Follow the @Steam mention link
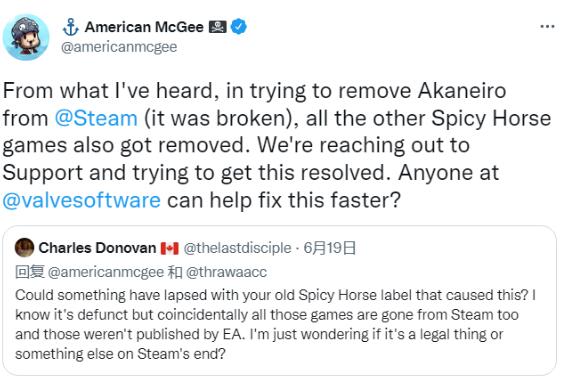 [96, 118]
